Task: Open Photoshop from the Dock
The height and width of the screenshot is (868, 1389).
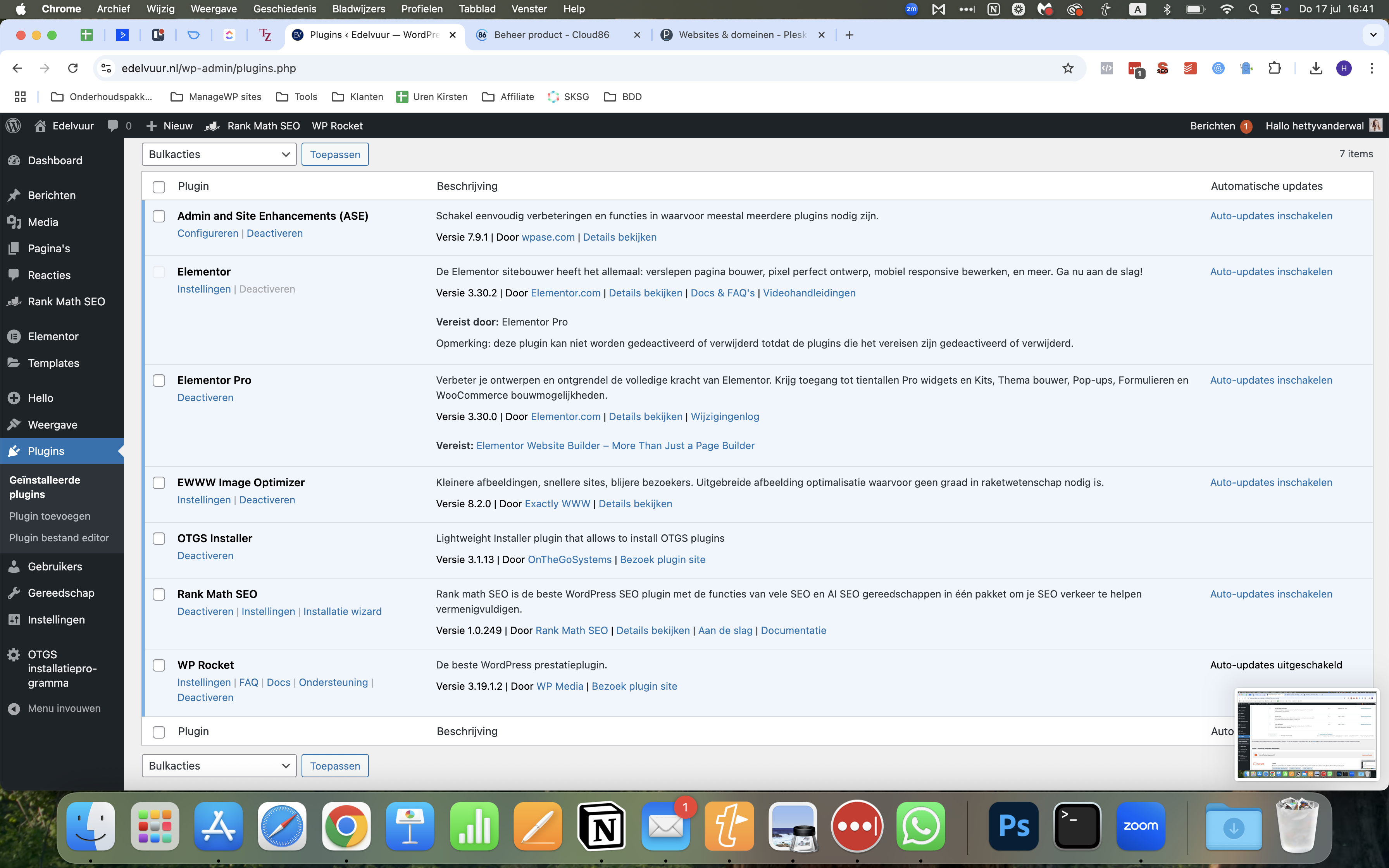Action: (x=1013, y=826)
